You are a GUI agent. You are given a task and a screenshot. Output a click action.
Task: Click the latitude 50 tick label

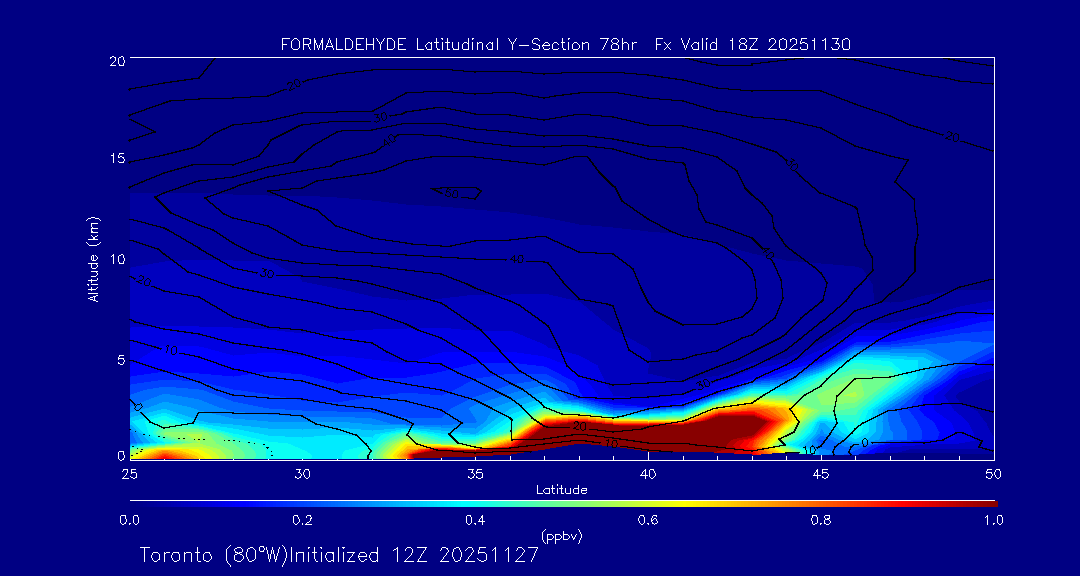tap(993, 473)
